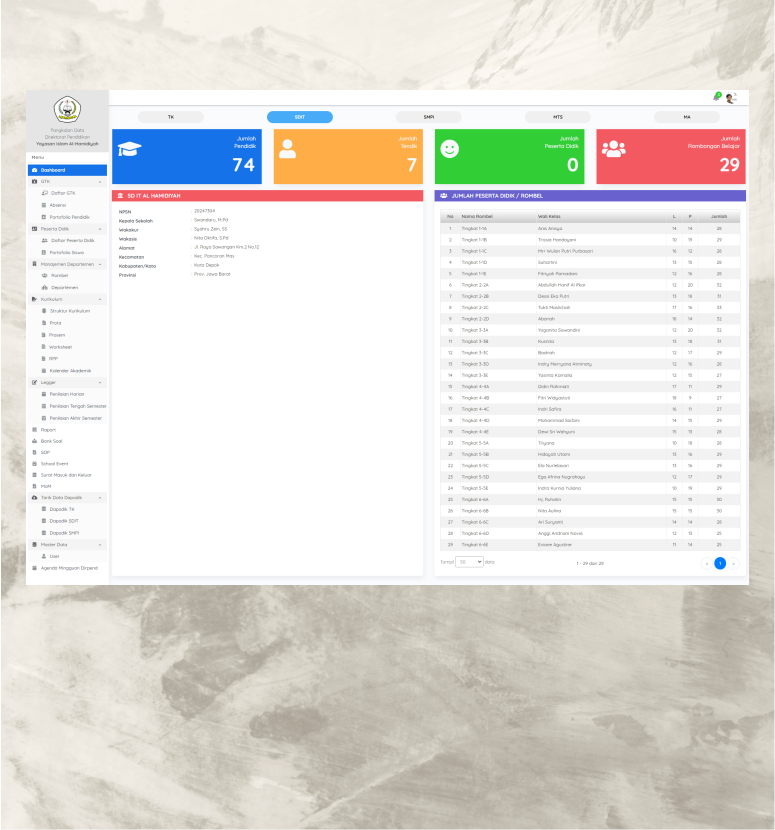Collapse the Tarik Data Dapodik section

(x=99, y=497)
